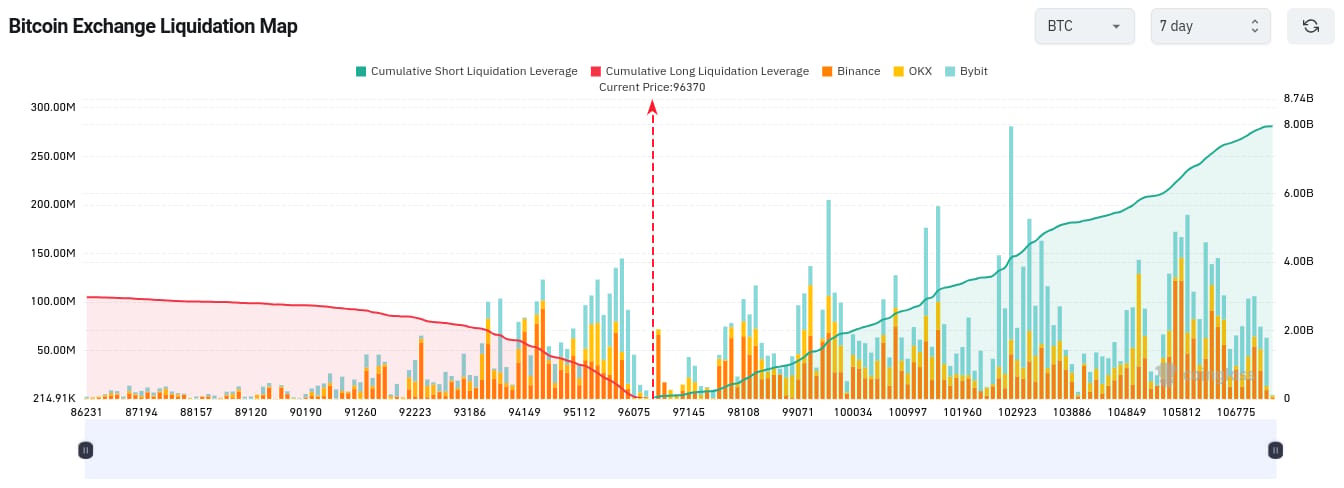Click the Current Price:96370 label
The width and height of the screenshot is (1344, 488).
coord(652,87)
